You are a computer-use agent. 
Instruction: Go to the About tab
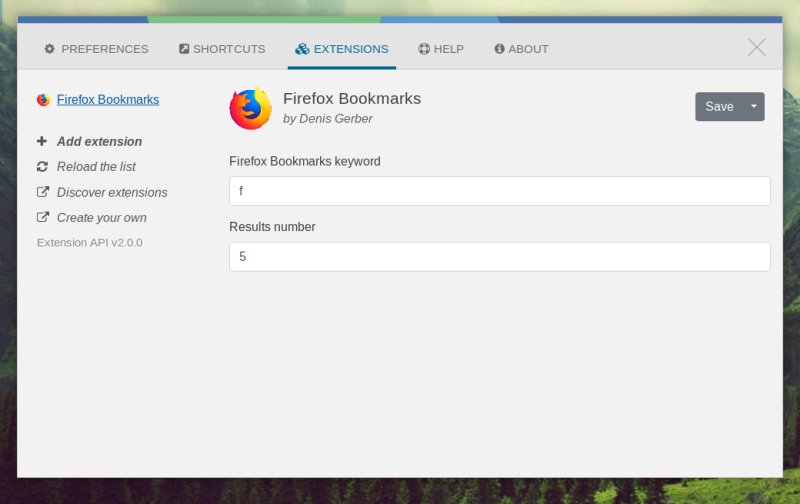tap(521, 49)
